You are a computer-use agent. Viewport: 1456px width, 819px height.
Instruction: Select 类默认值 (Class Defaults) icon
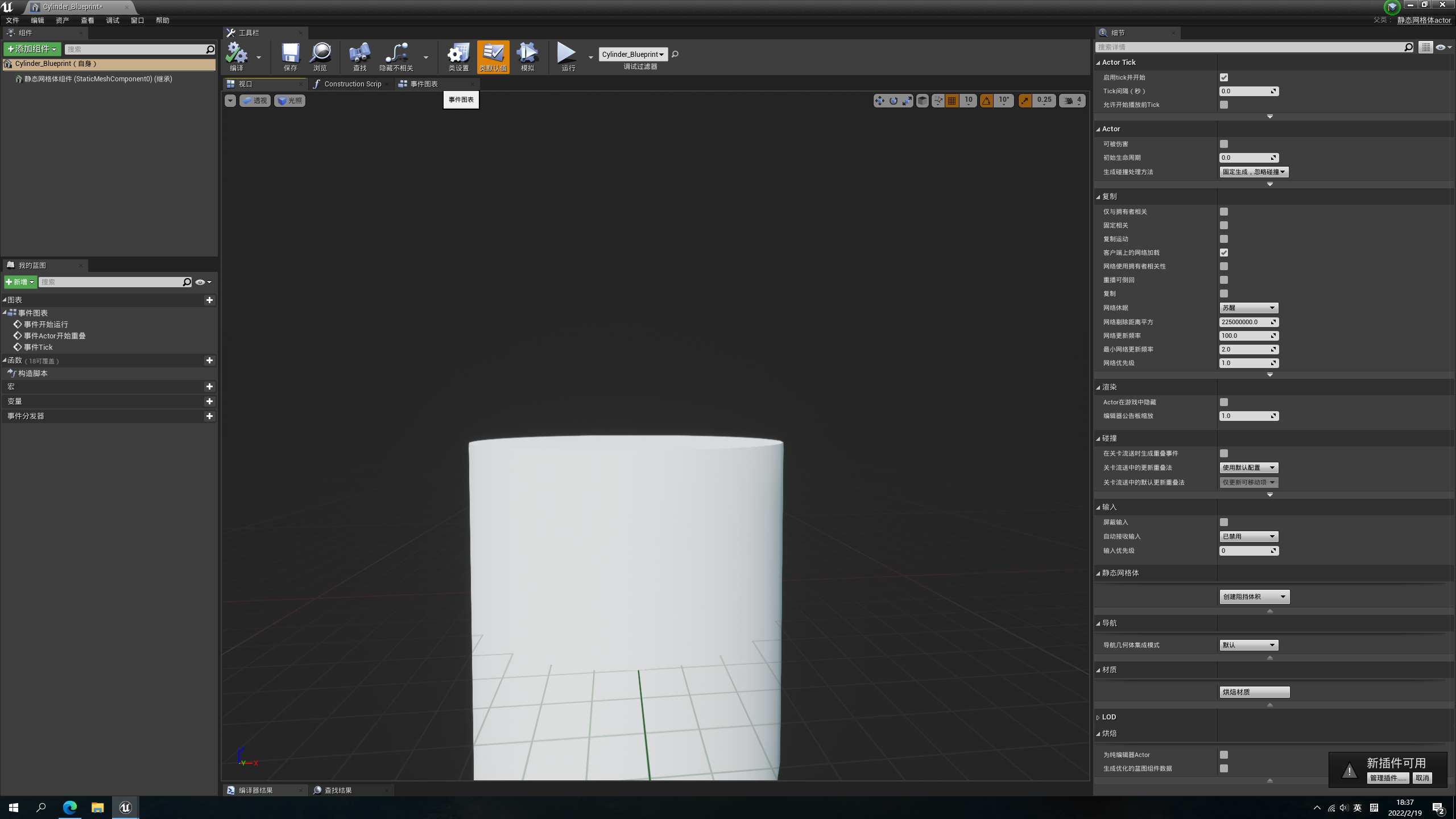coord(493,57)
